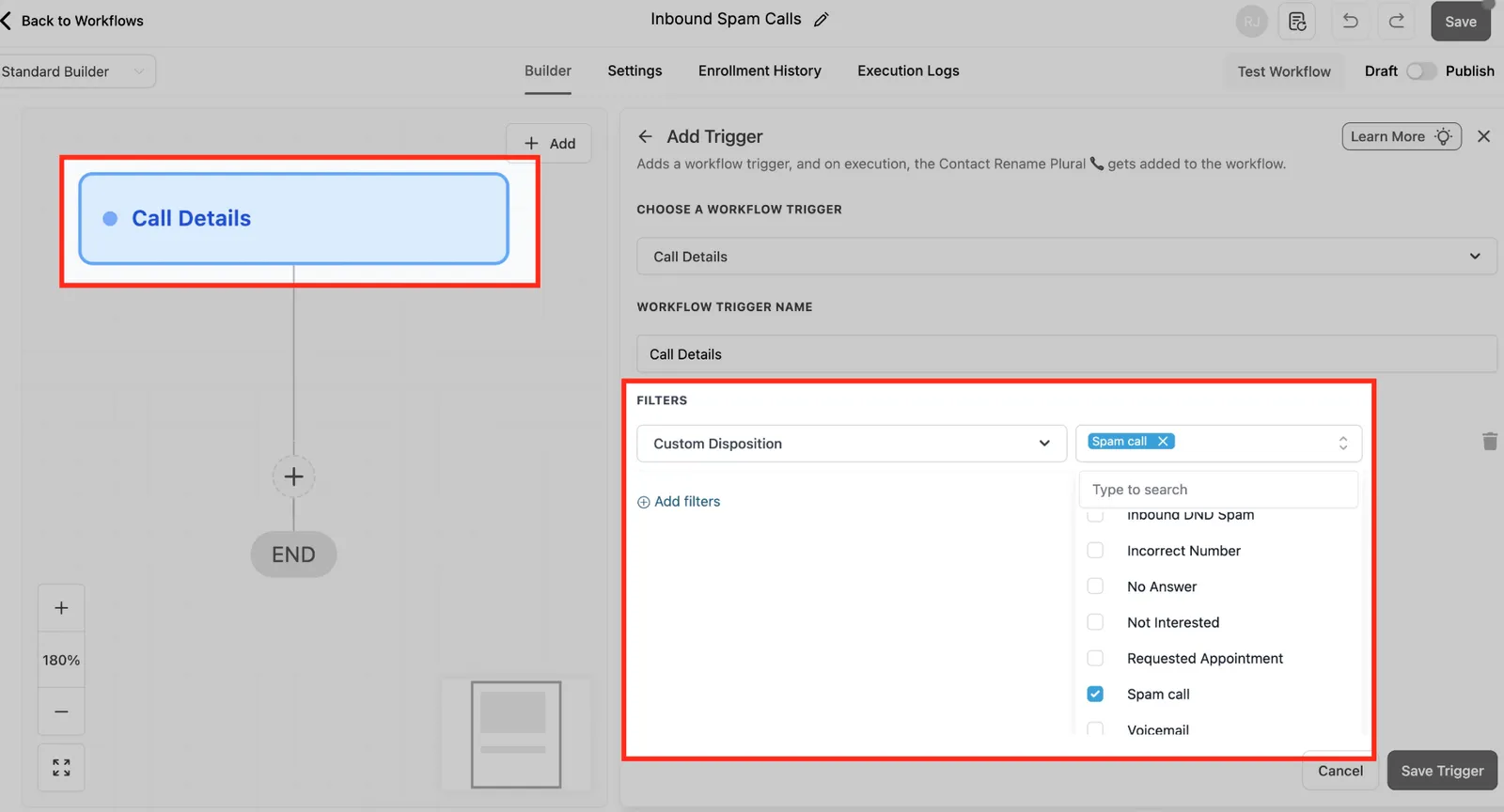Zoom out with the minus icon
The height and width of the screenshot is (812, 1504).
click(61, 711)
